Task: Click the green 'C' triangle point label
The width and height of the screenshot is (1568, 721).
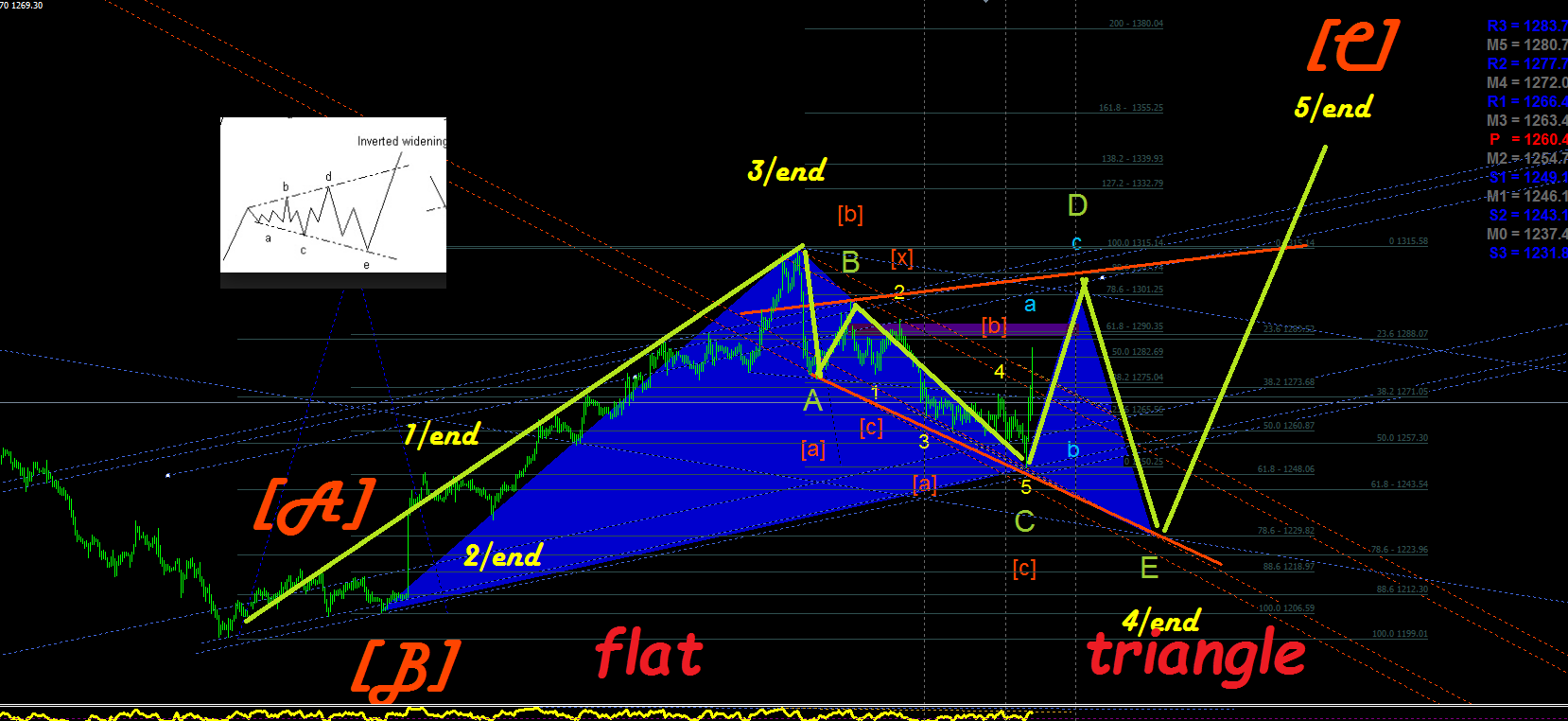Action: tap(1024, 521)
